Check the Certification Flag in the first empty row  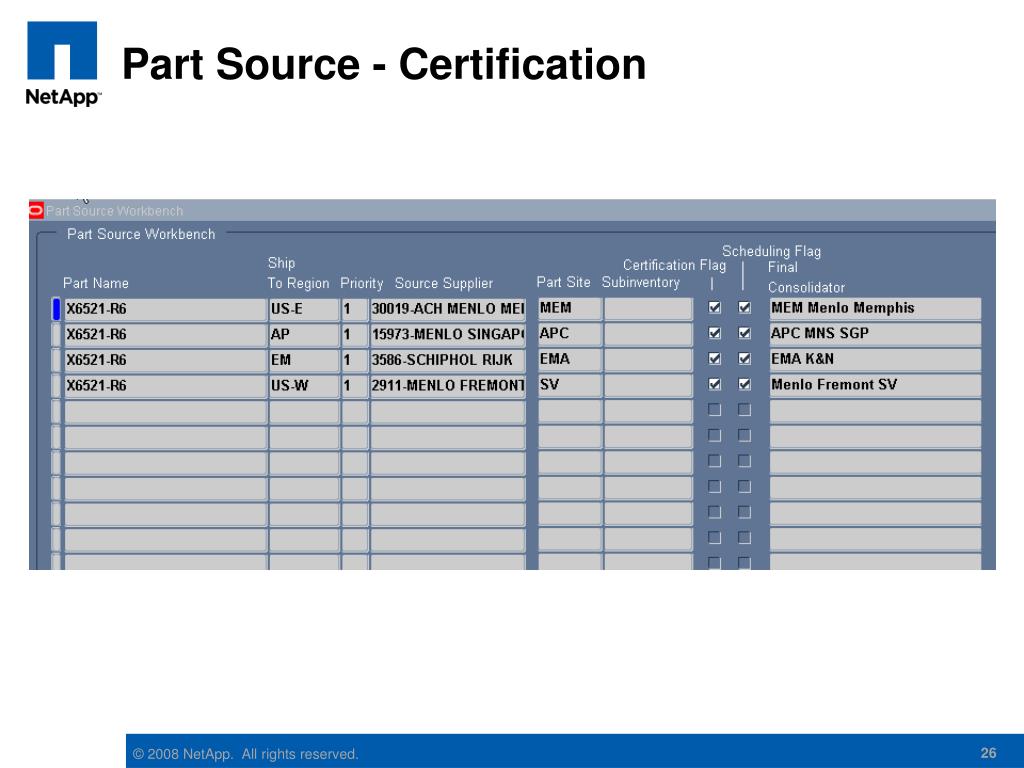pyautogui.click(x=714, y=409)
